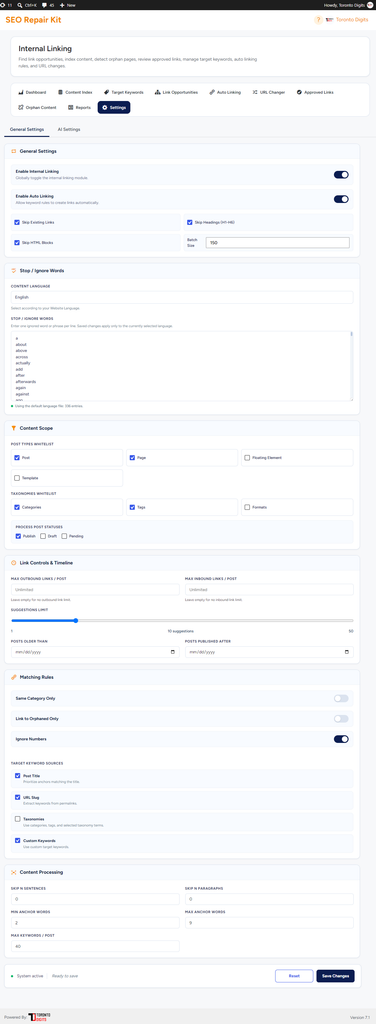Check Pending post status
This screenshot has height=1024, width=376.
(x=64, y=536)
